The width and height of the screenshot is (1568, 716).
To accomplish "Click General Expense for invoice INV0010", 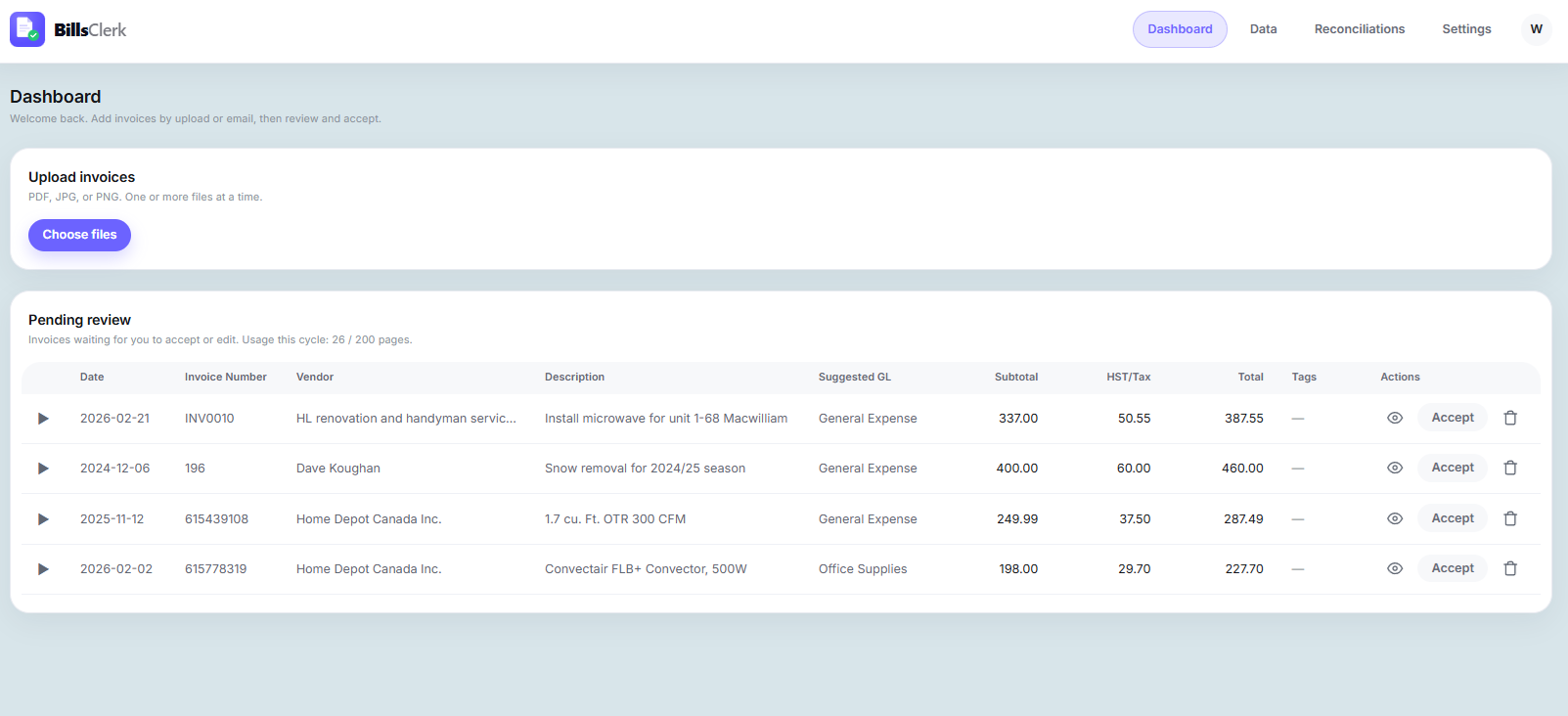I will pyautogui.click(x=868, y=419).
